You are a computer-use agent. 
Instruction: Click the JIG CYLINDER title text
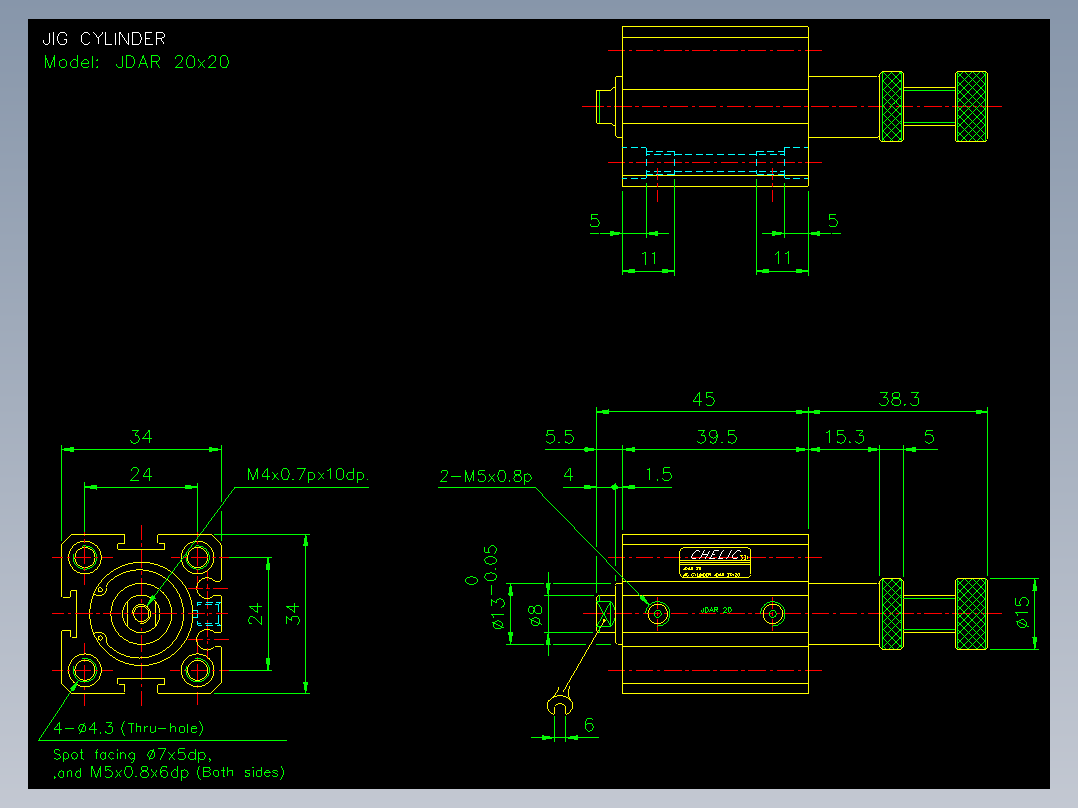104,39
